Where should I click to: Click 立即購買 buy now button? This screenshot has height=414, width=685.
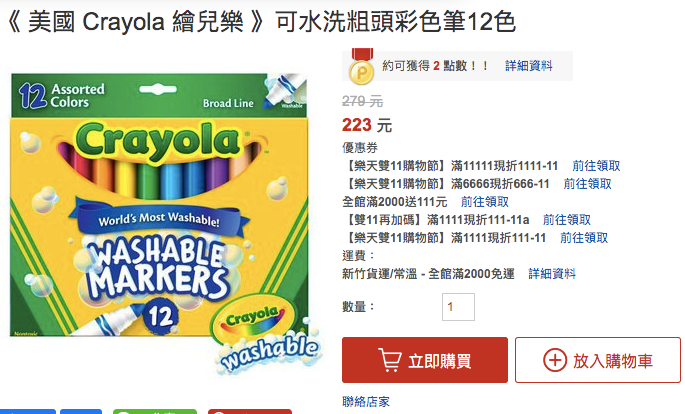click(x=425, y=360)
